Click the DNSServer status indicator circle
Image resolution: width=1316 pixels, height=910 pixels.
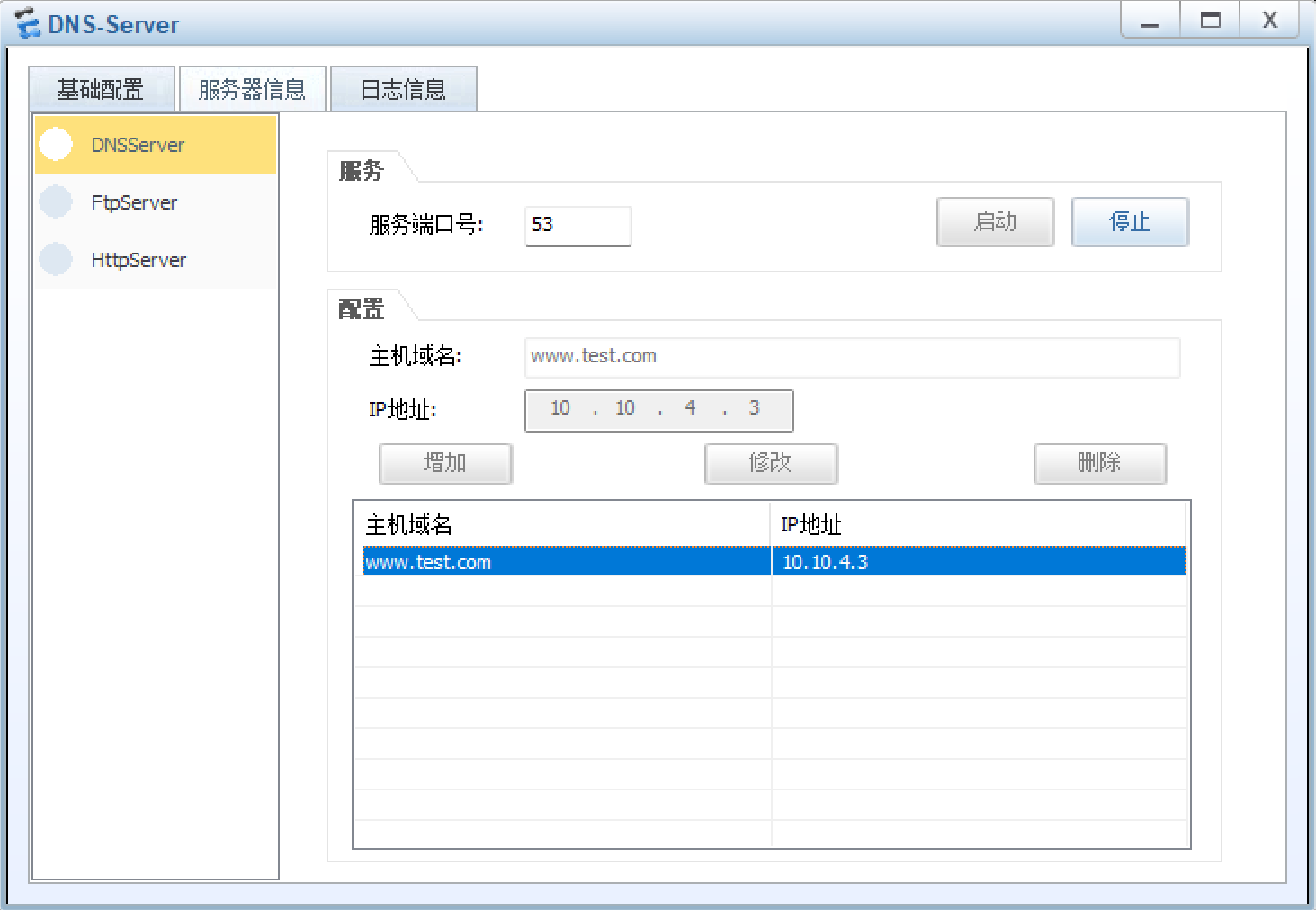point(56,144)
